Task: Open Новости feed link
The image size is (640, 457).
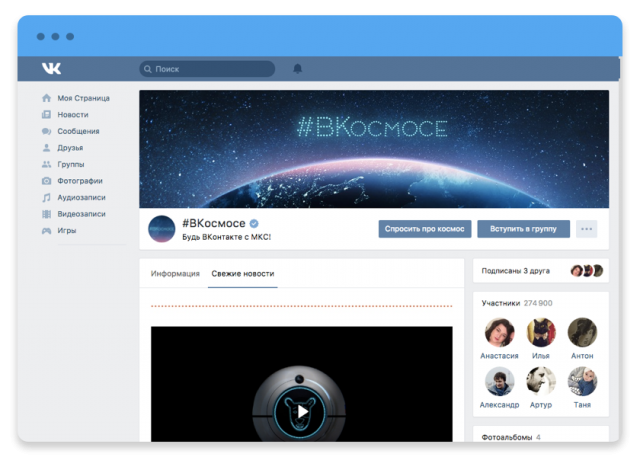Action: coord(73,115)
